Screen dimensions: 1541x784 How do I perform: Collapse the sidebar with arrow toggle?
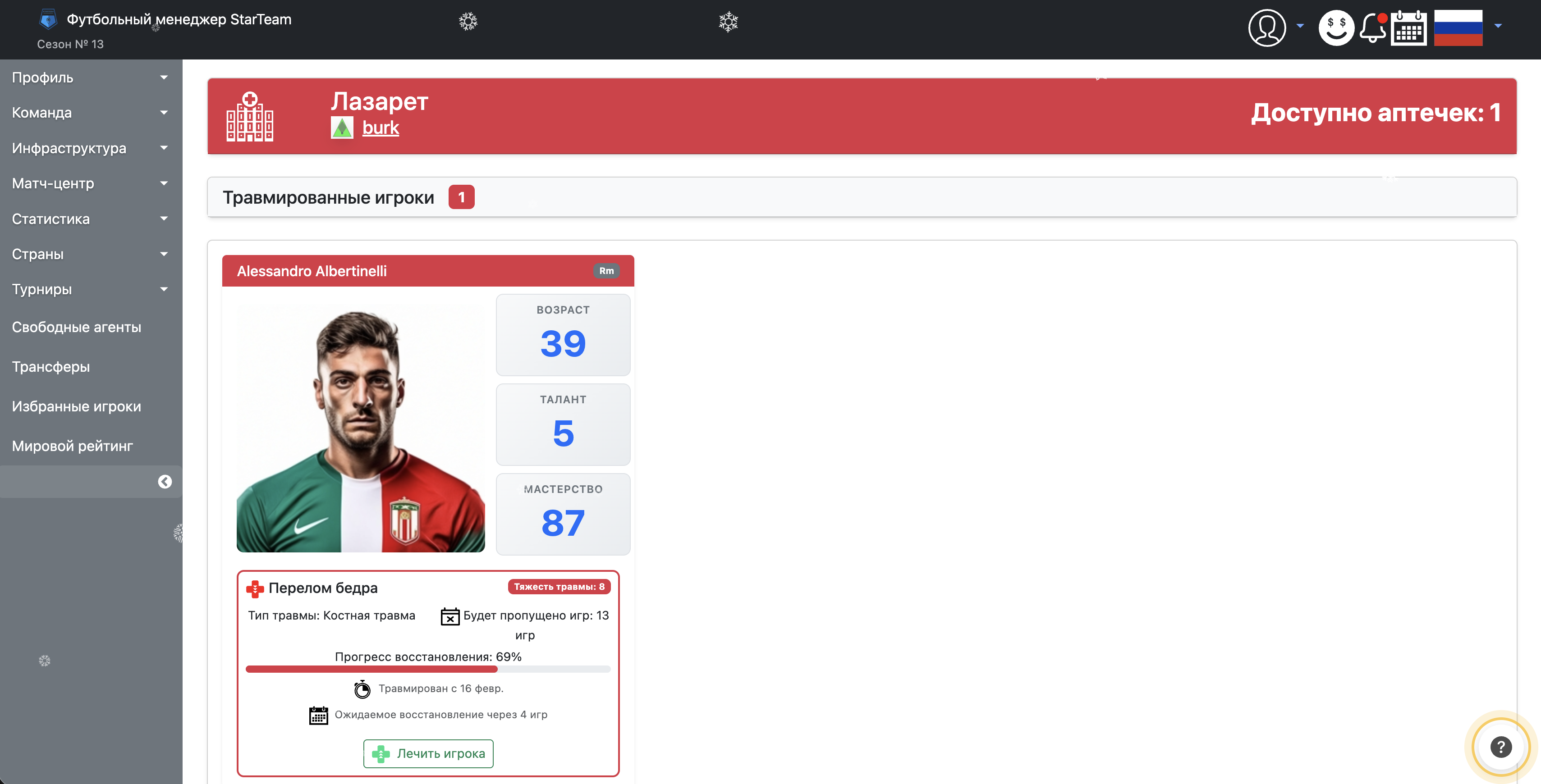pyautogui.click(x=165, y=481)
